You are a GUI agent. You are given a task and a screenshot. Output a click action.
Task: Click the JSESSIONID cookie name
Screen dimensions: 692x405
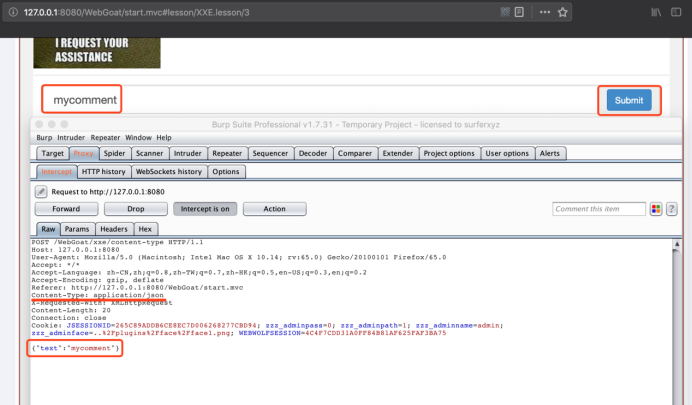pos(88,326)
